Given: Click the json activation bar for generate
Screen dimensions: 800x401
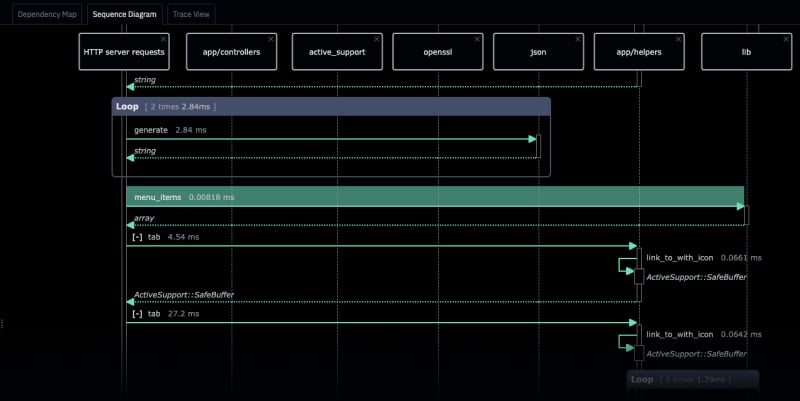Looking at the screenshot, I should [x=538, y=146].
